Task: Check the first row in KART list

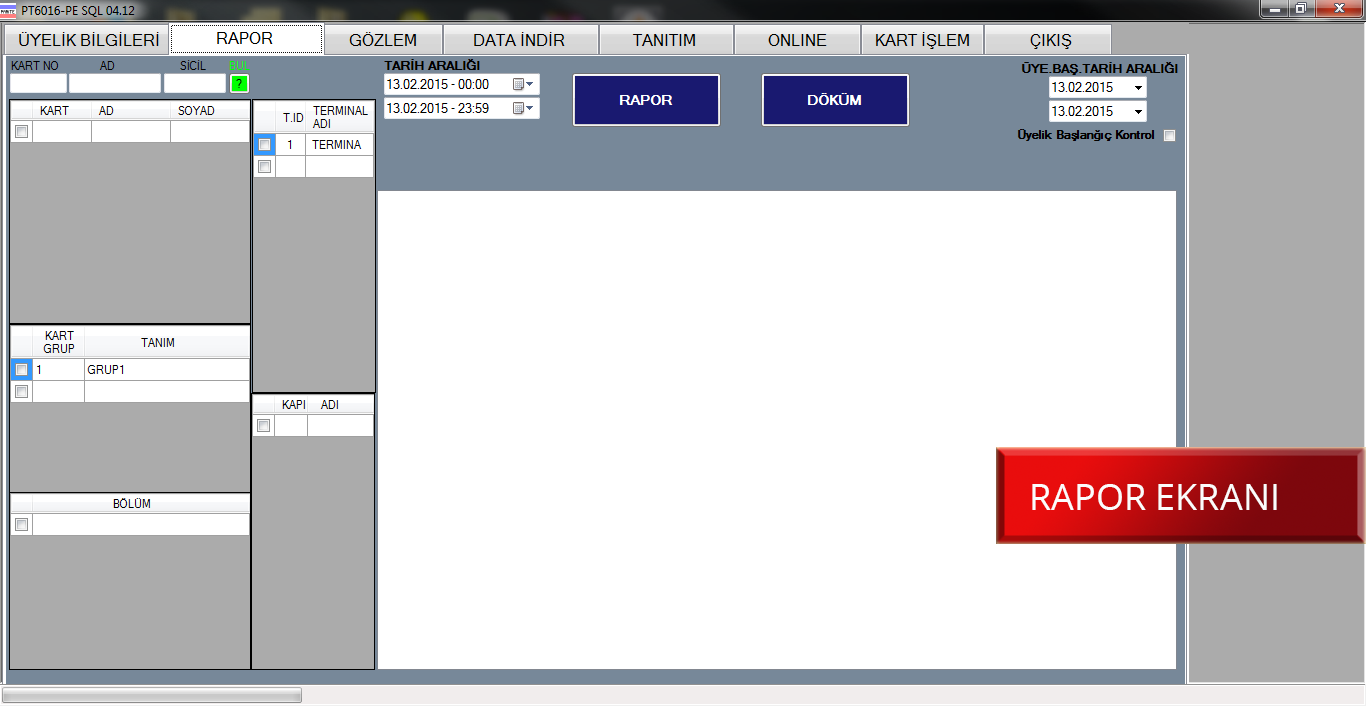Action: (x=21, y=131)
